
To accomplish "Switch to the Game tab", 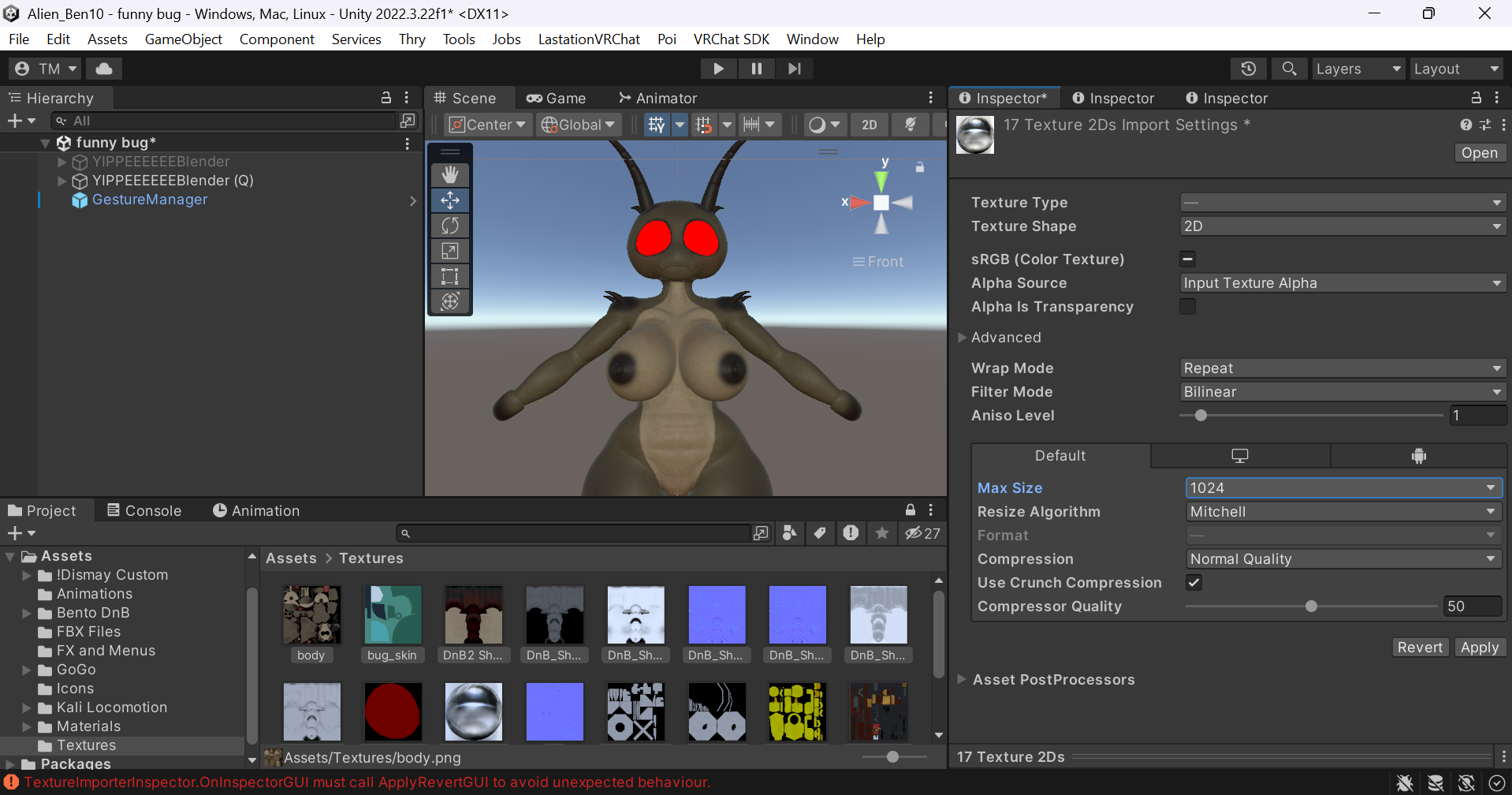I will pyautogui.click(x=557, y=98).
